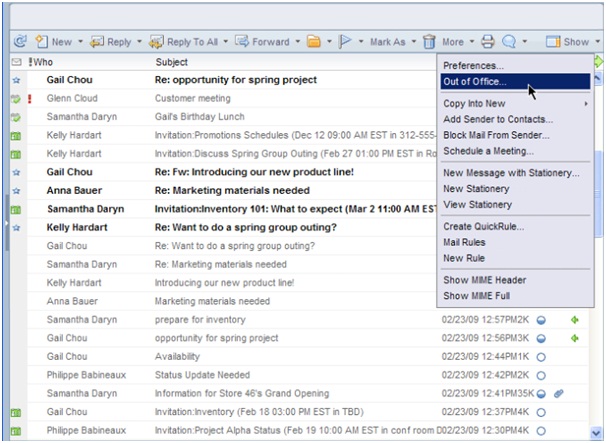Image resolution: width=606 pixels, height=443 pixels.
Task: Click the envelope icon column header
Action: (x=16, y=62)
